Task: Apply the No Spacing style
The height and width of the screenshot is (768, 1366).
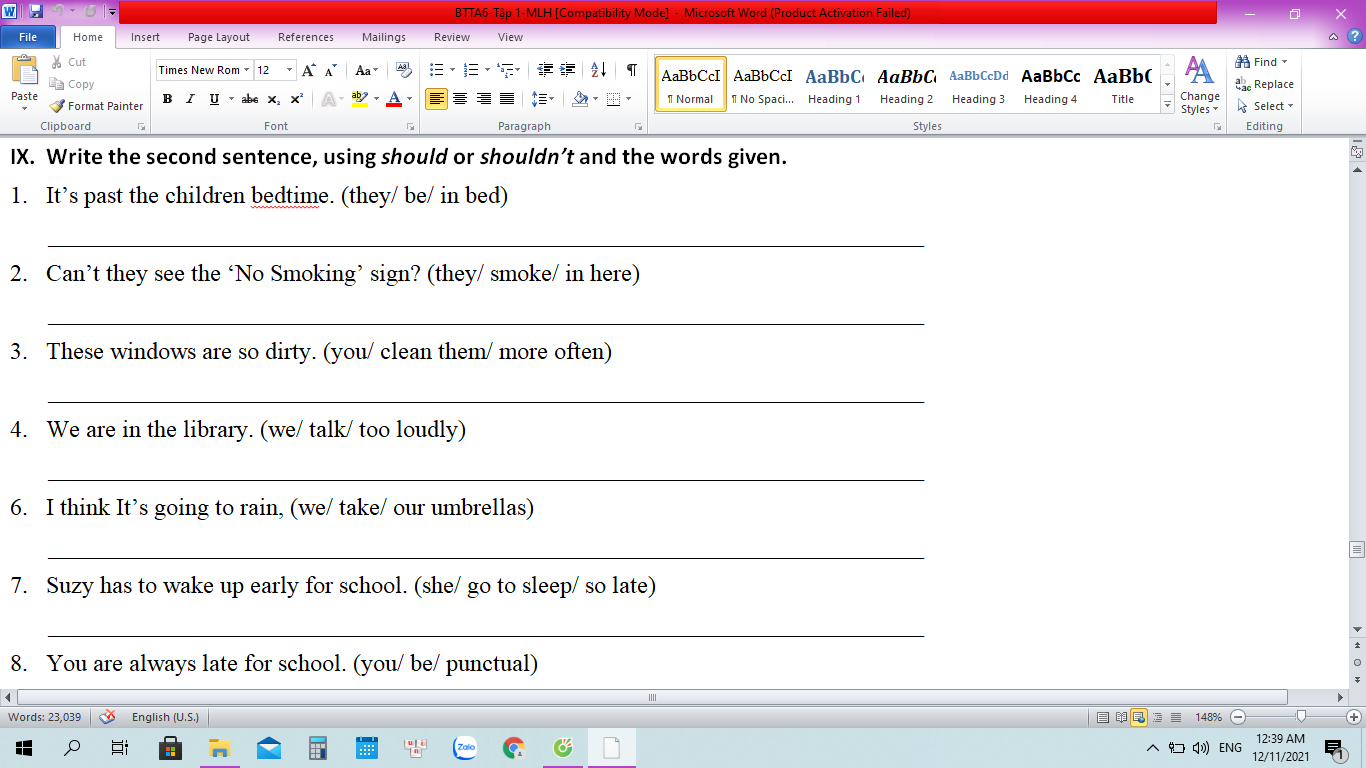Action: point(762,84)
